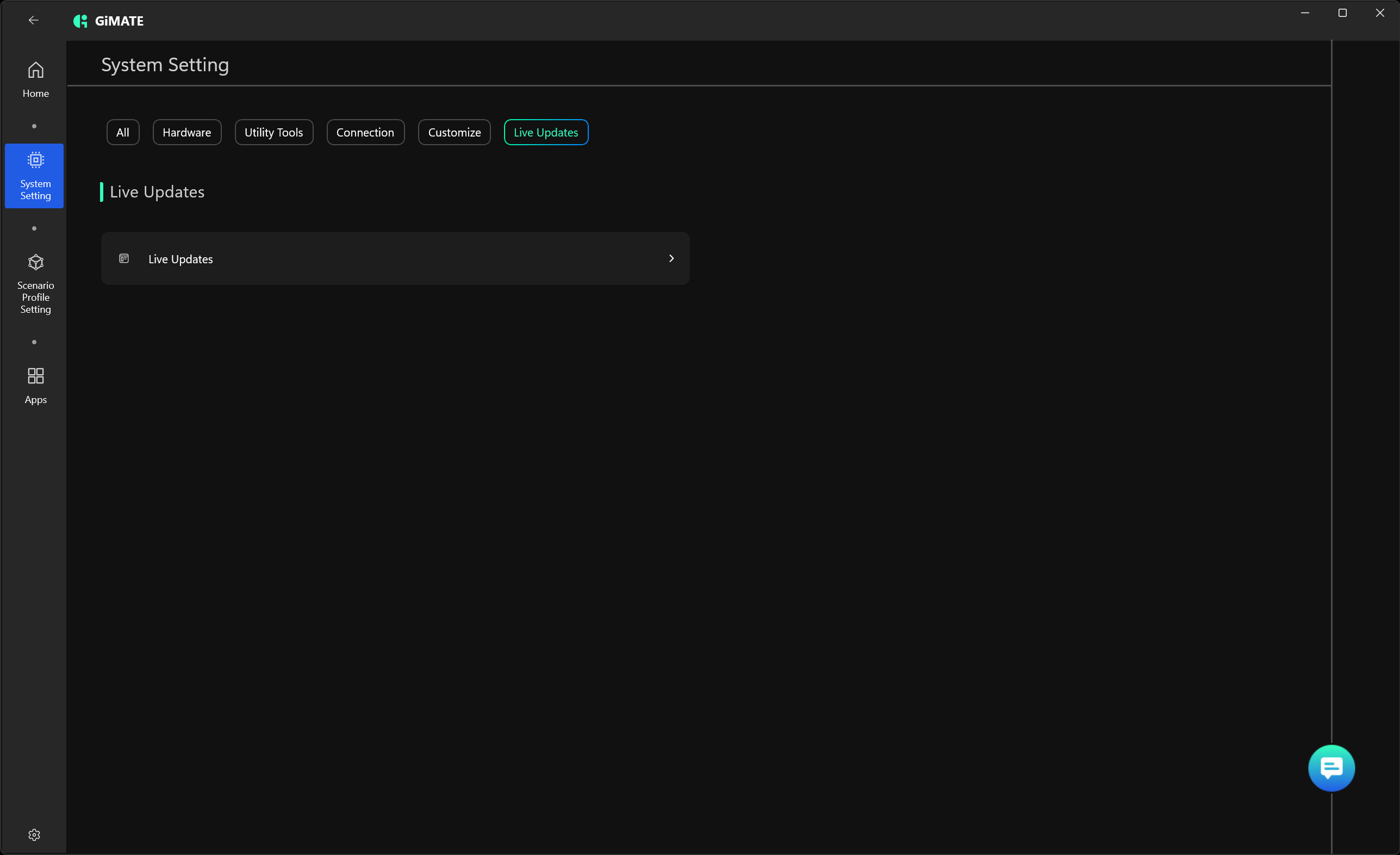
Task: Maximize the GiMATE window
Action: click(1342, 13)
